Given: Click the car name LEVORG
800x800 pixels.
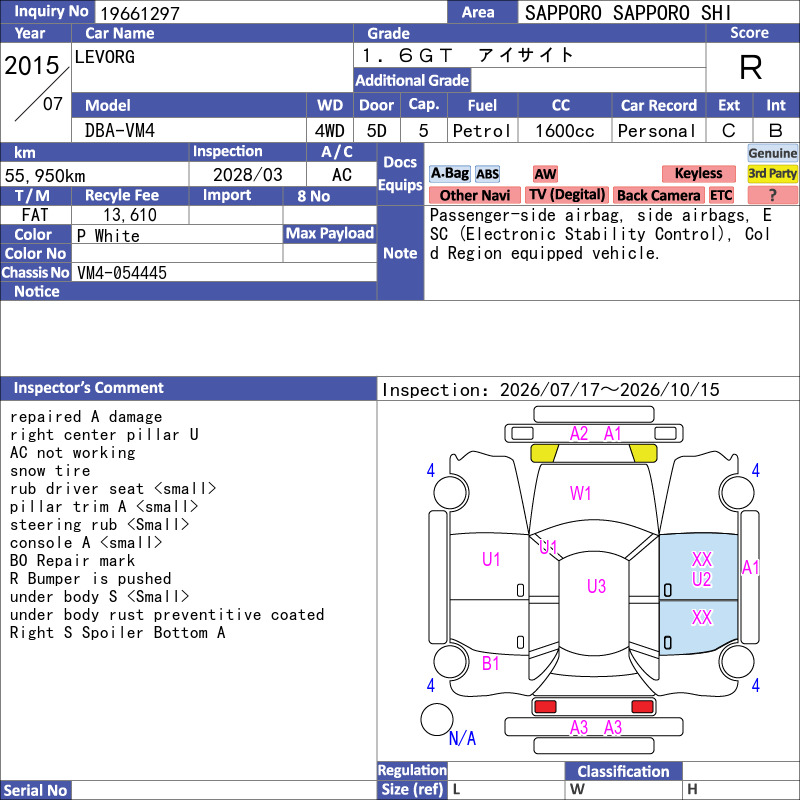Looking at the screenshot, I should [105, 57].
